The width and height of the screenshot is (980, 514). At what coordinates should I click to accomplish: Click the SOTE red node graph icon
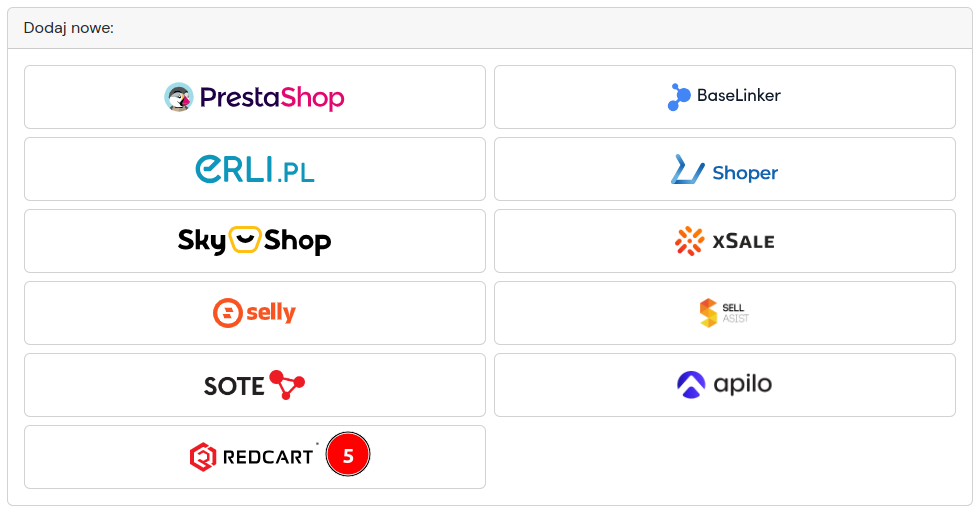287,385
